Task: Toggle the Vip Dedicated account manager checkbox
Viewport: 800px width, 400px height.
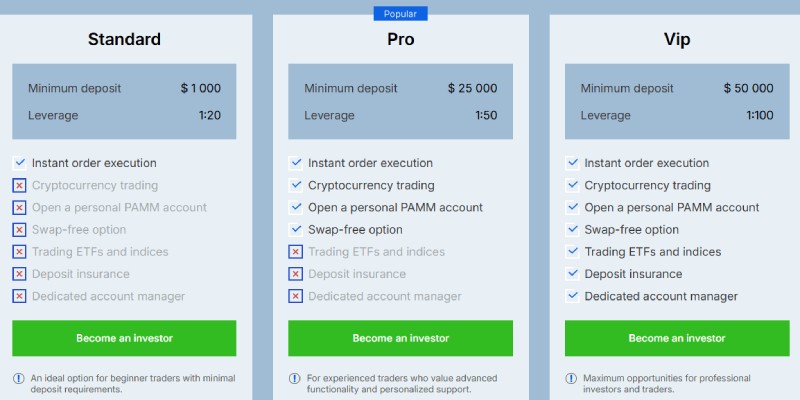Action: [572, 296]
